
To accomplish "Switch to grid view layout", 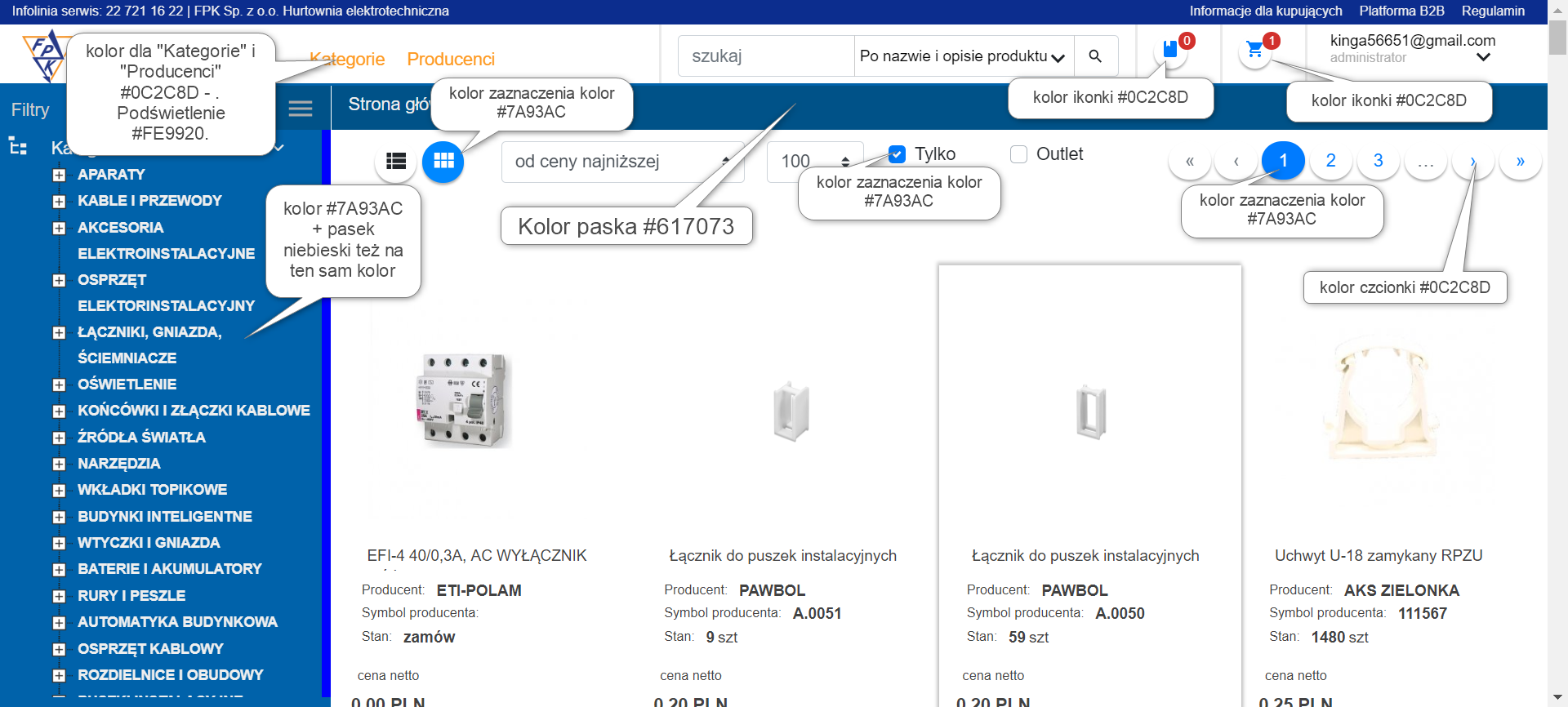I will click(443, 162).
